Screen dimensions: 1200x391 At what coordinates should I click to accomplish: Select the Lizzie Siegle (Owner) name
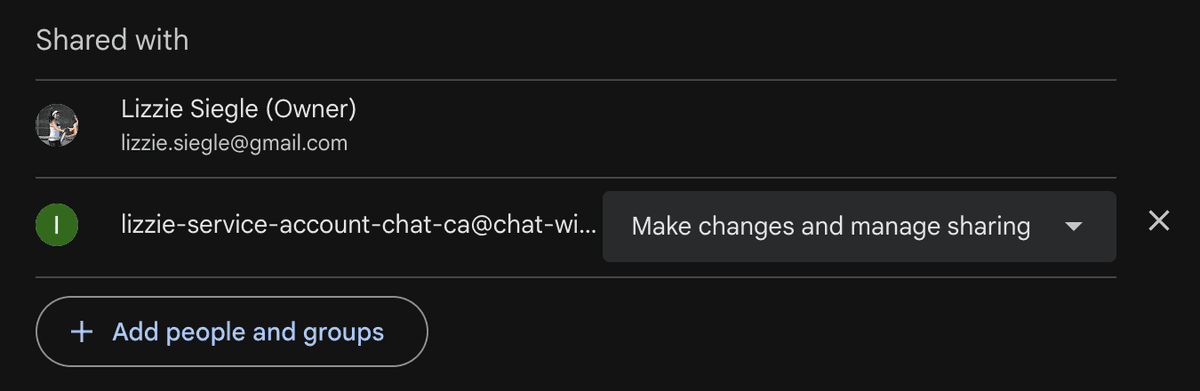pyautogui.click(x=239, y=108)
